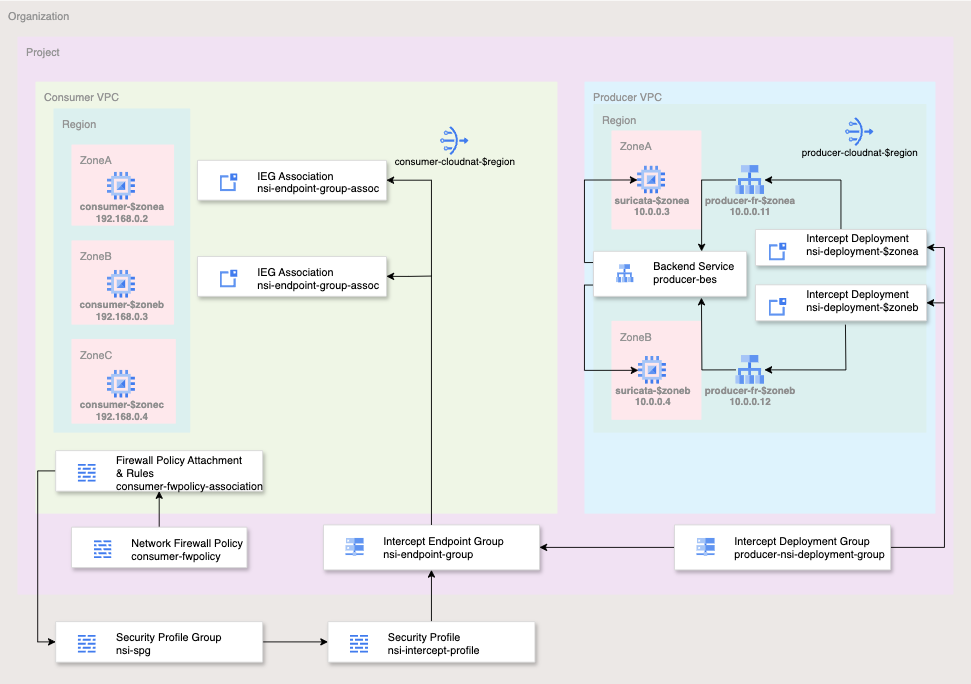Click the Intercept Deployment nsi-deployment-$zonea box
The width and height of the screenshot is (971, 684).
[x=842, y=245]
